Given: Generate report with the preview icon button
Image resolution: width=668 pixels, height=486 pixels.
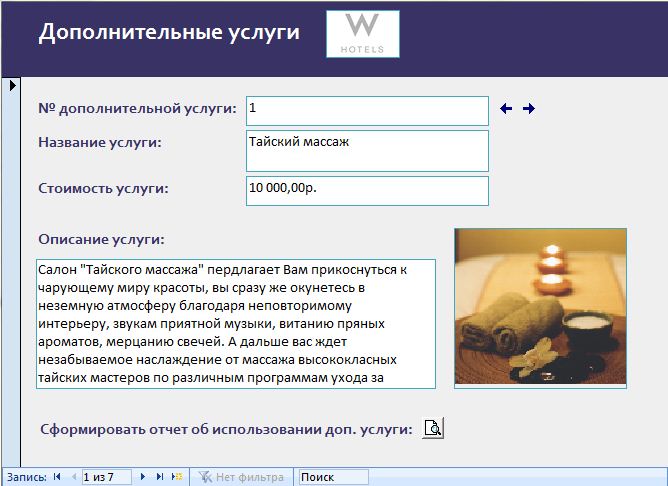Looking at the screenshot, I should click(x=433, y=428).
